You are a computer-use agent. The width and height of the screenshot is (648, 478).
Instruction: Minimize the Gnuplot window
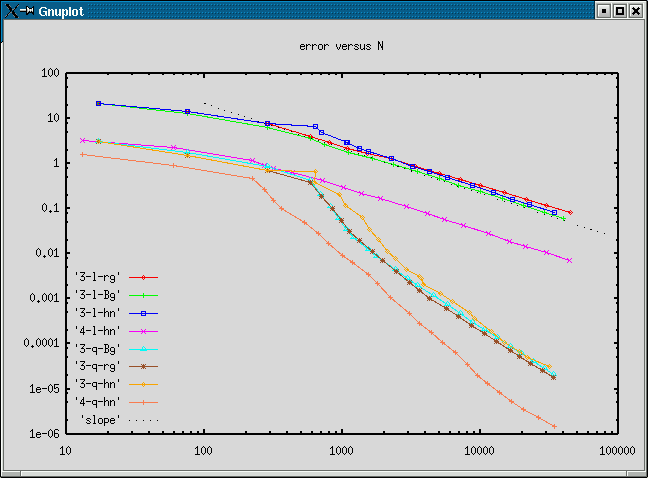click(602, 10)
